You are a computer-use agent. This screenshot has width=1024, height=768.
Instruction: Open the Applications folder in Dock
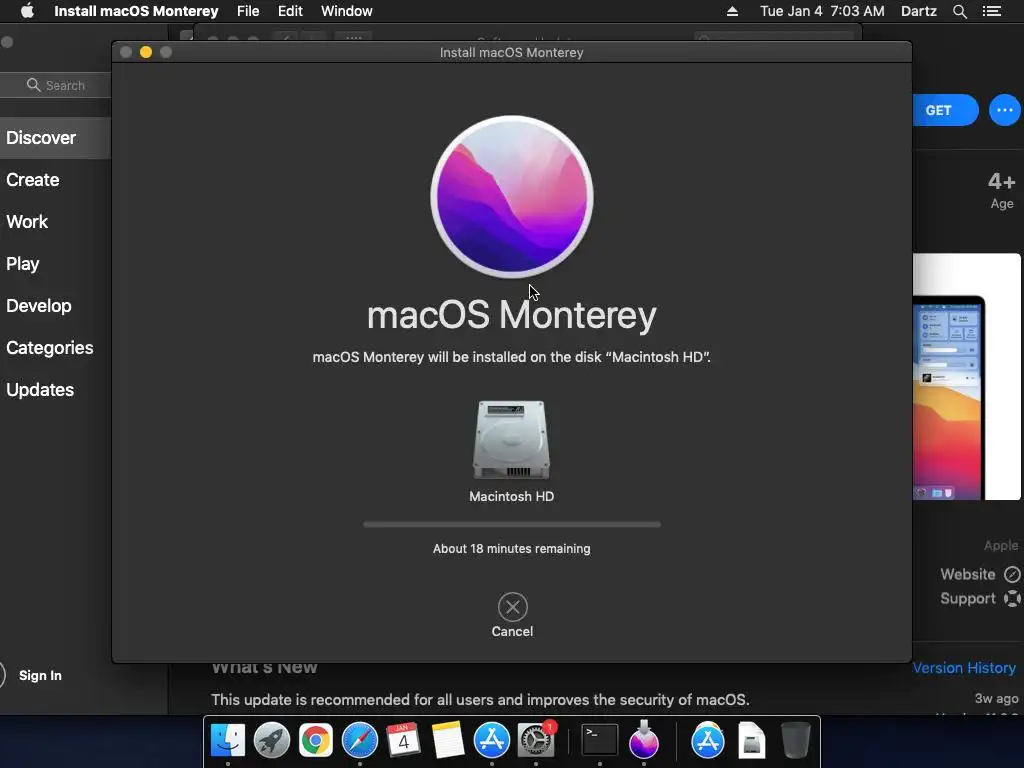pos(708,740)
